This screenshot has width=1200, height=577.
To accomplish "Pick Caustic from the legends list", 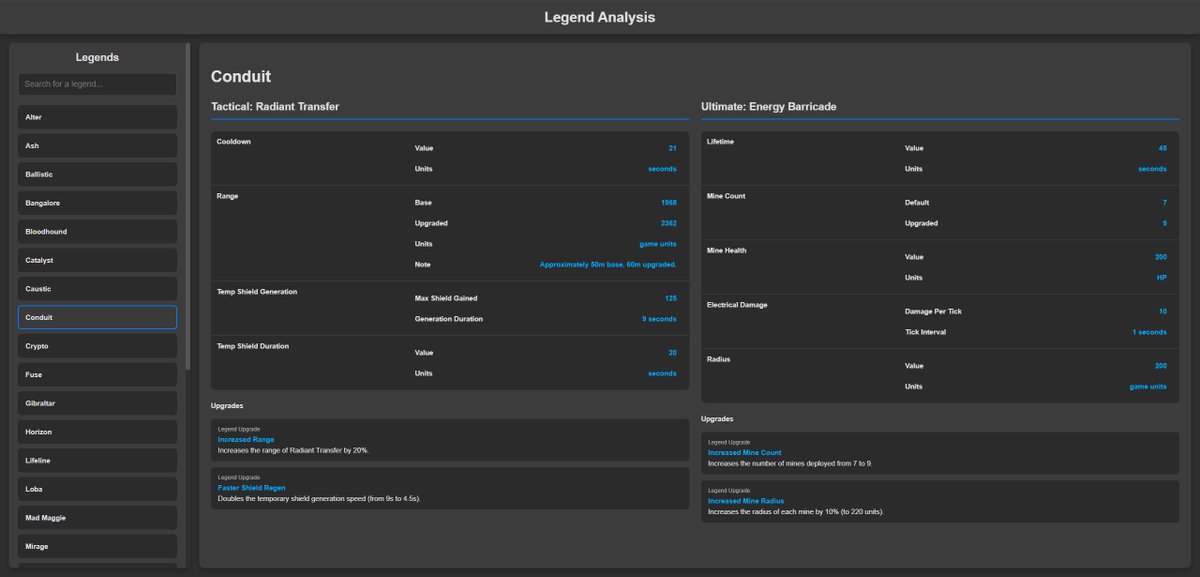I will (97, 289).
